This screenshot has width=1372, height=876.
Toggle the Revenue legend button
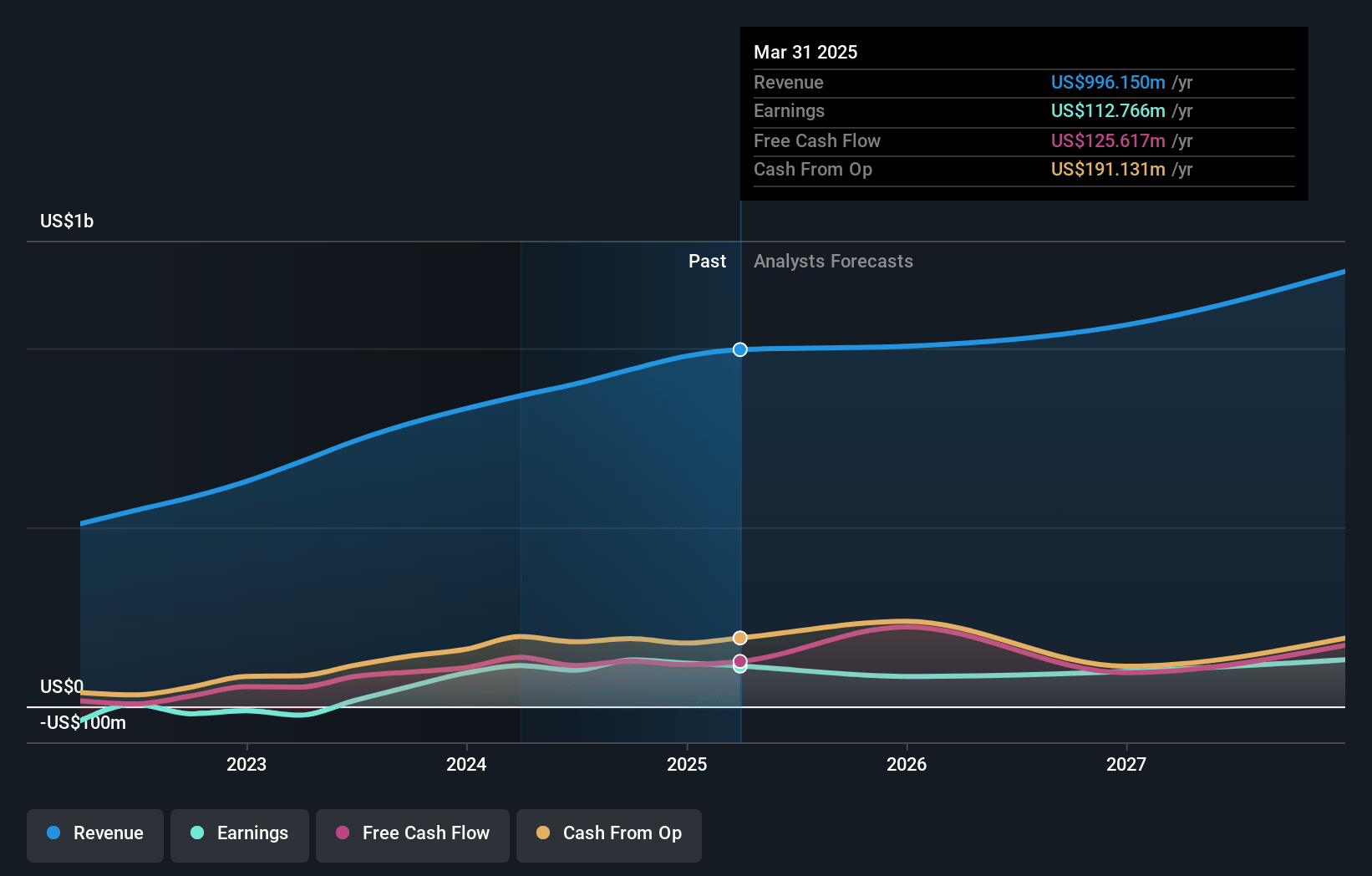(x=95, y=835)
